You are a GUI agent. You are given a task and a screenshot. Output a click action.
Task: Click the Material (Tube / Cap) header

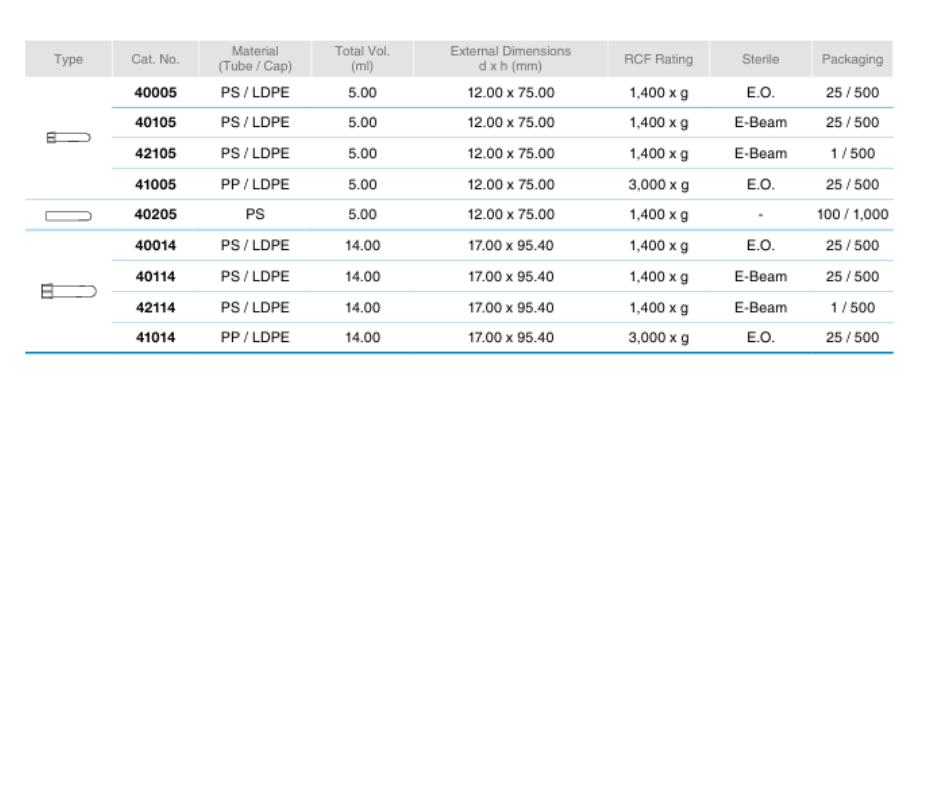tap(255, 59)
